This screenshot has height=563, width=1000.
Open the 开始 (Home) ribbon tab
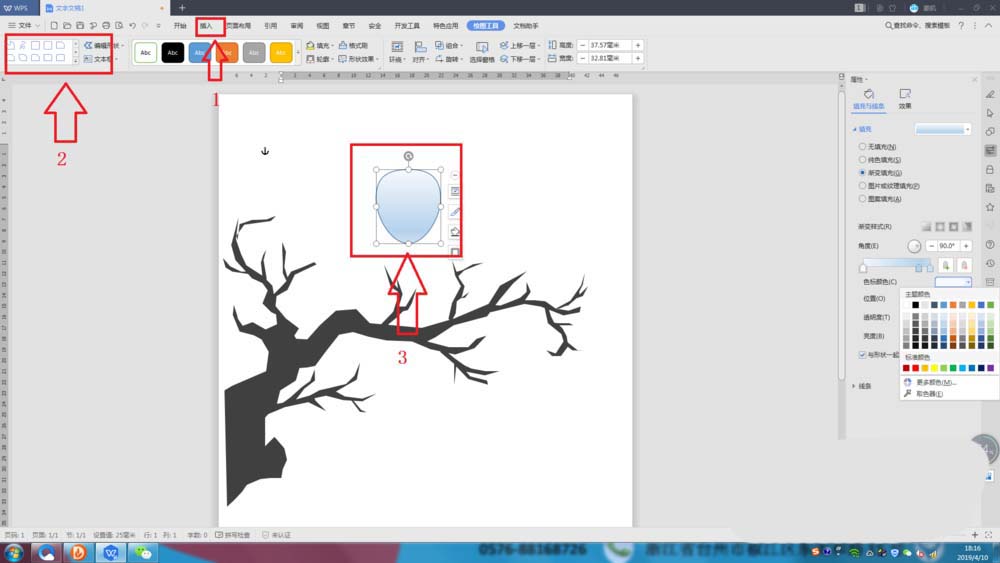coord(180,26)
